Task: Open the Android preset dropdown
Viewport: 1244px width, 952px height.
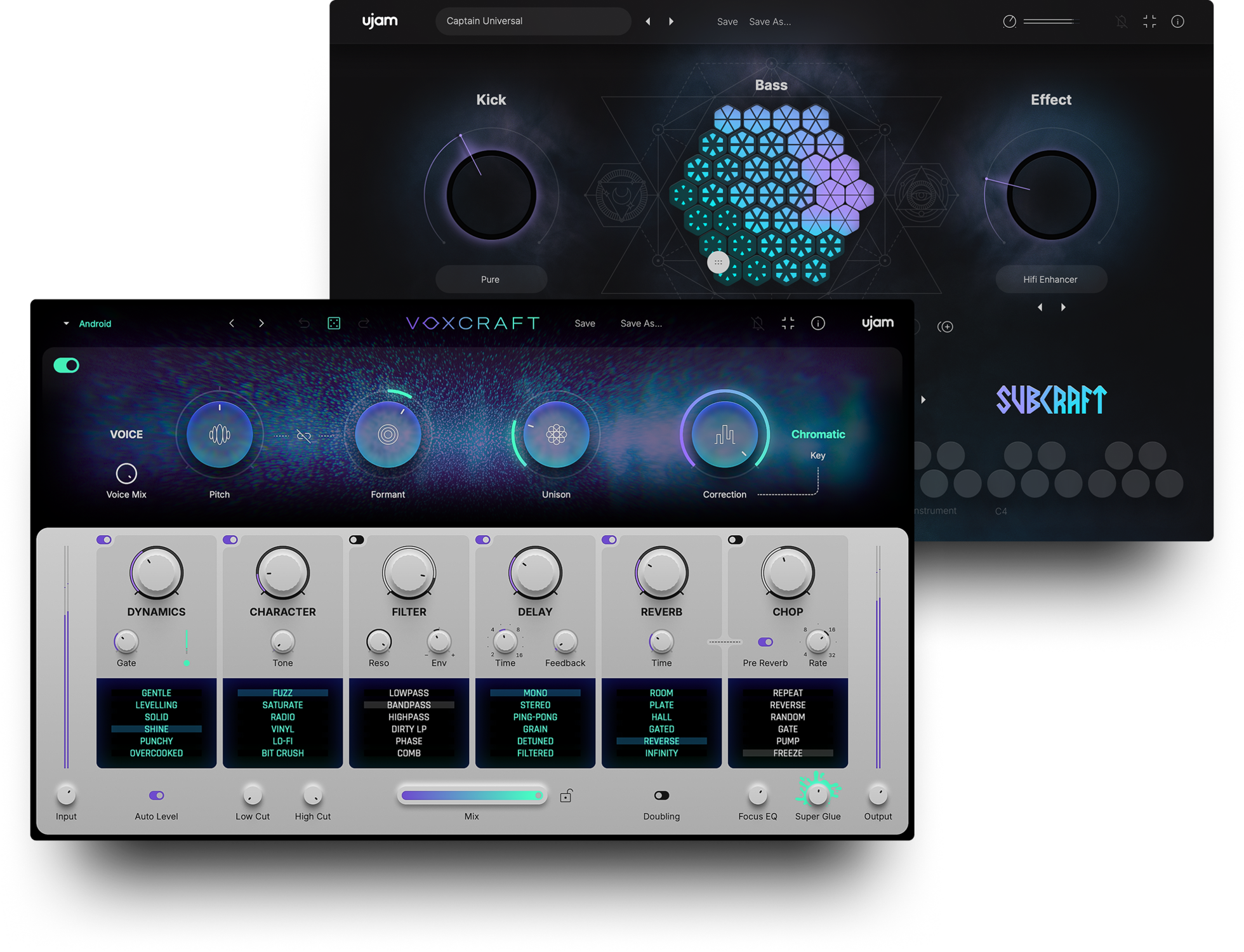Action: tap(88, 324)
